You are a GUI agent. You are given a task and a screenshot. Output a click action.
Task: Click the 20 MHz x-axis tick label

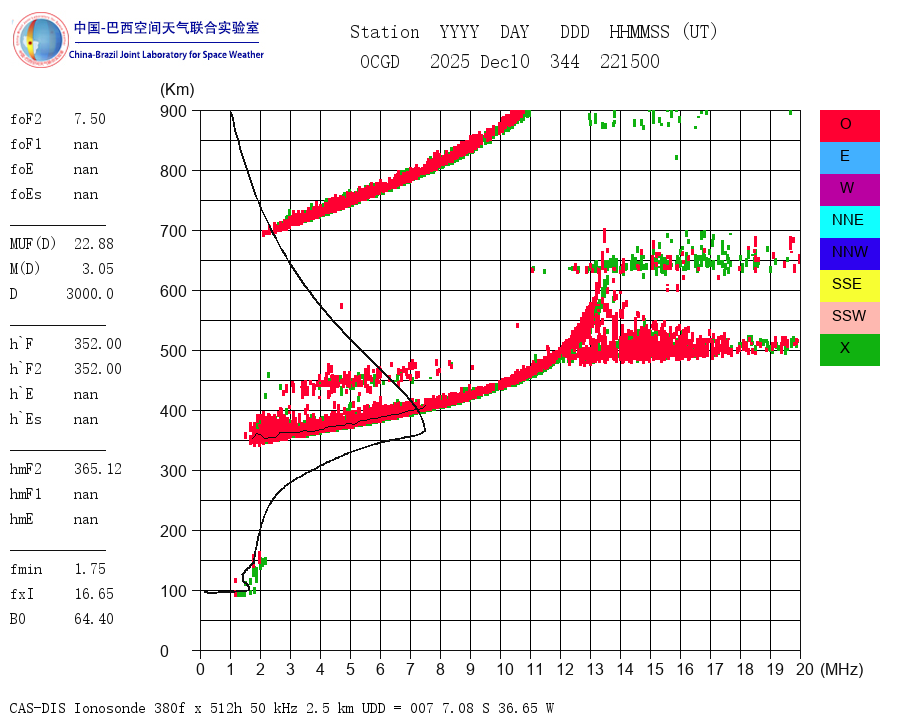click(805, 669)
